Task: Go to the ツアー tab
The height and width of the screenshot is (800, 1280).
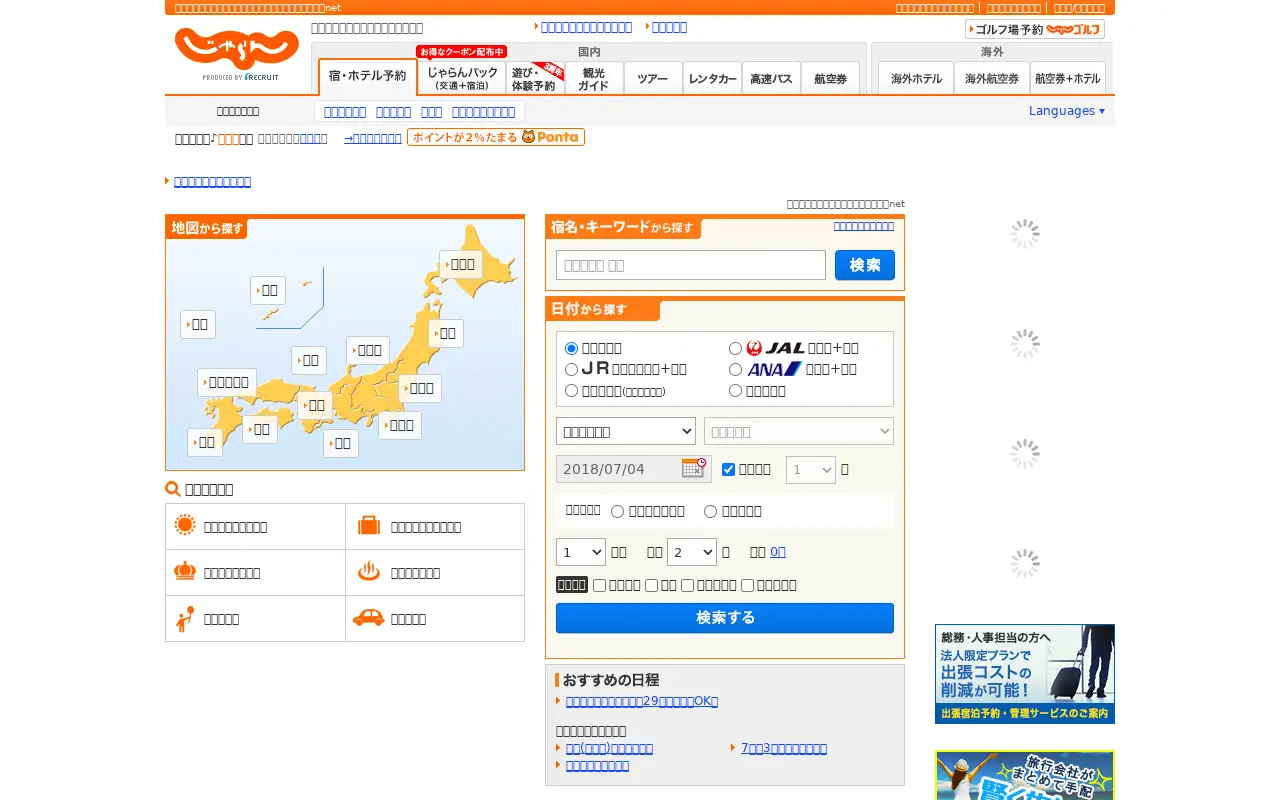Action: point(653,78)
